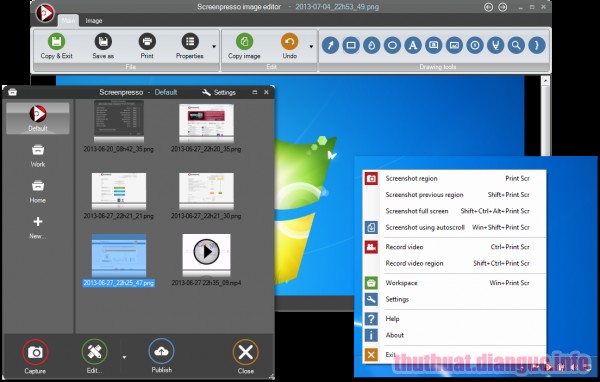Screen dimensions: 600x382
Task: Open About from the tray menu
Action: pos(454,335)
